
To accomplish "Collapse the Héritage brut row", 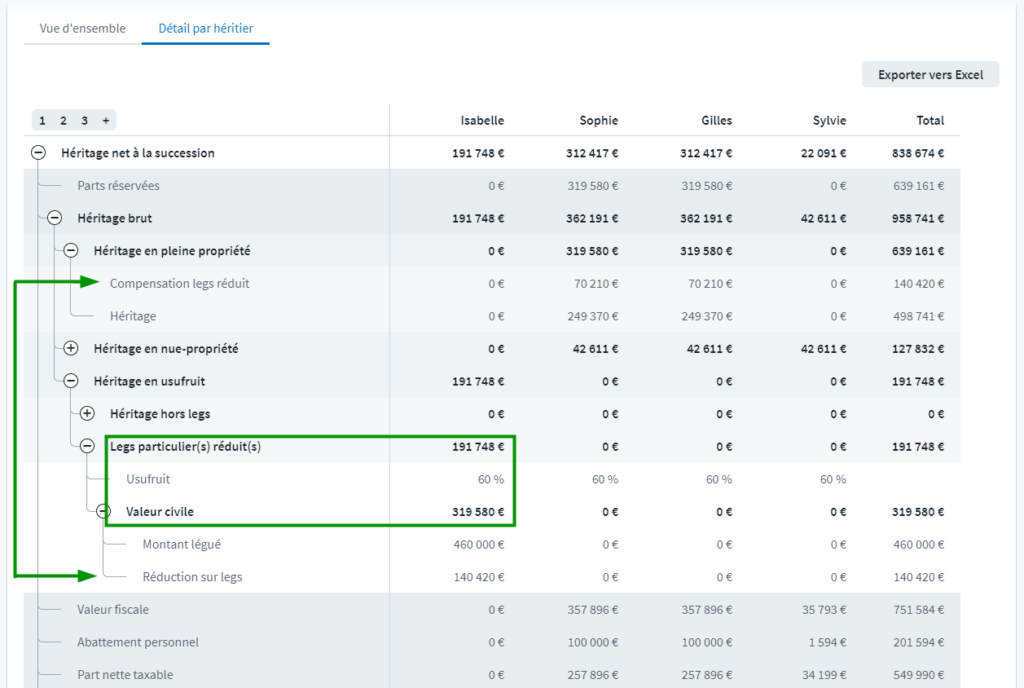I will (x=54, y=218).
